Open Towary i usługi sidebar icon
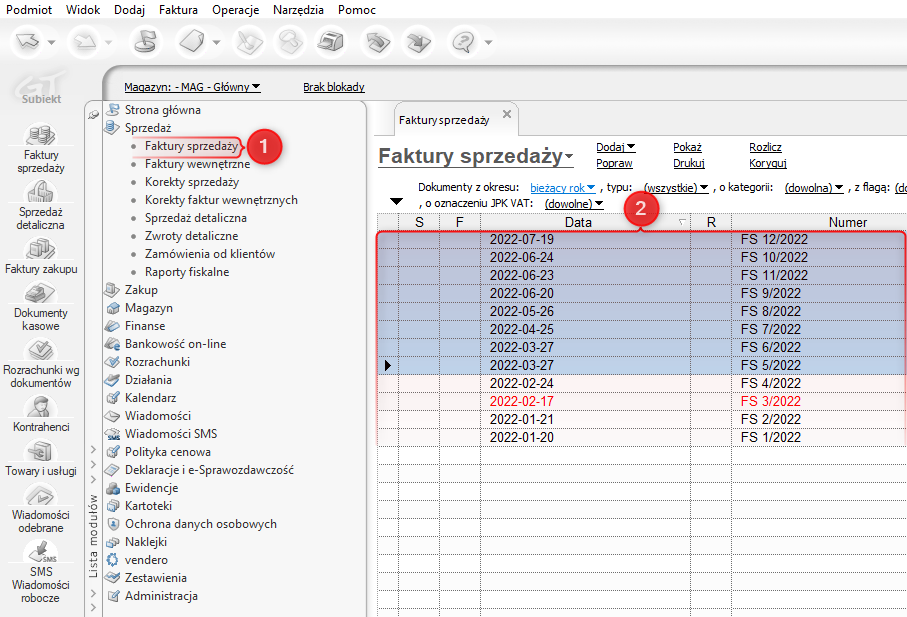Image resolution: width=907 pixels, height=617 pixels. point(41,451)
